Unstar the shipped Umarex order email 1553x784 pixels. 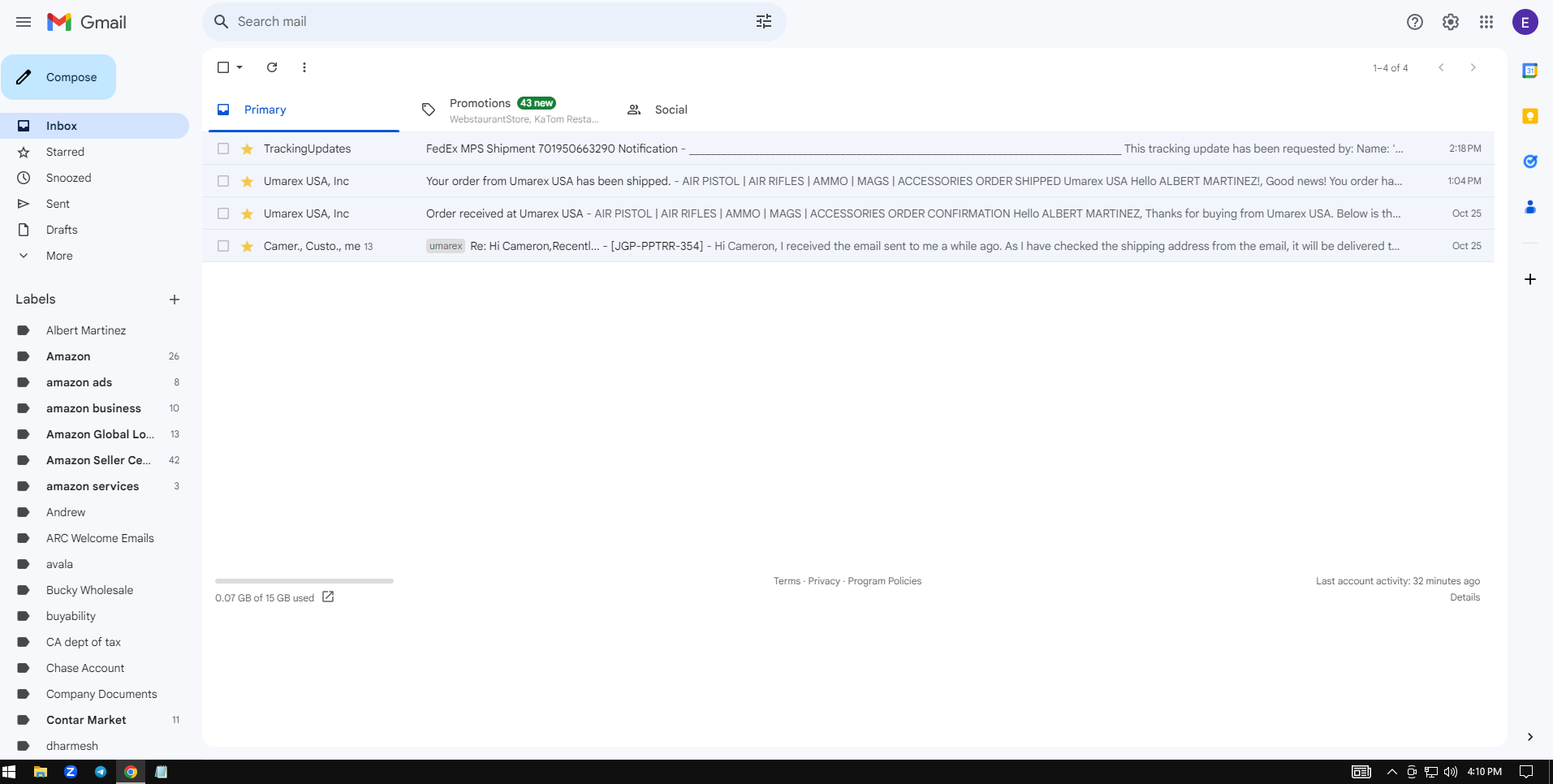click(247, 181)
